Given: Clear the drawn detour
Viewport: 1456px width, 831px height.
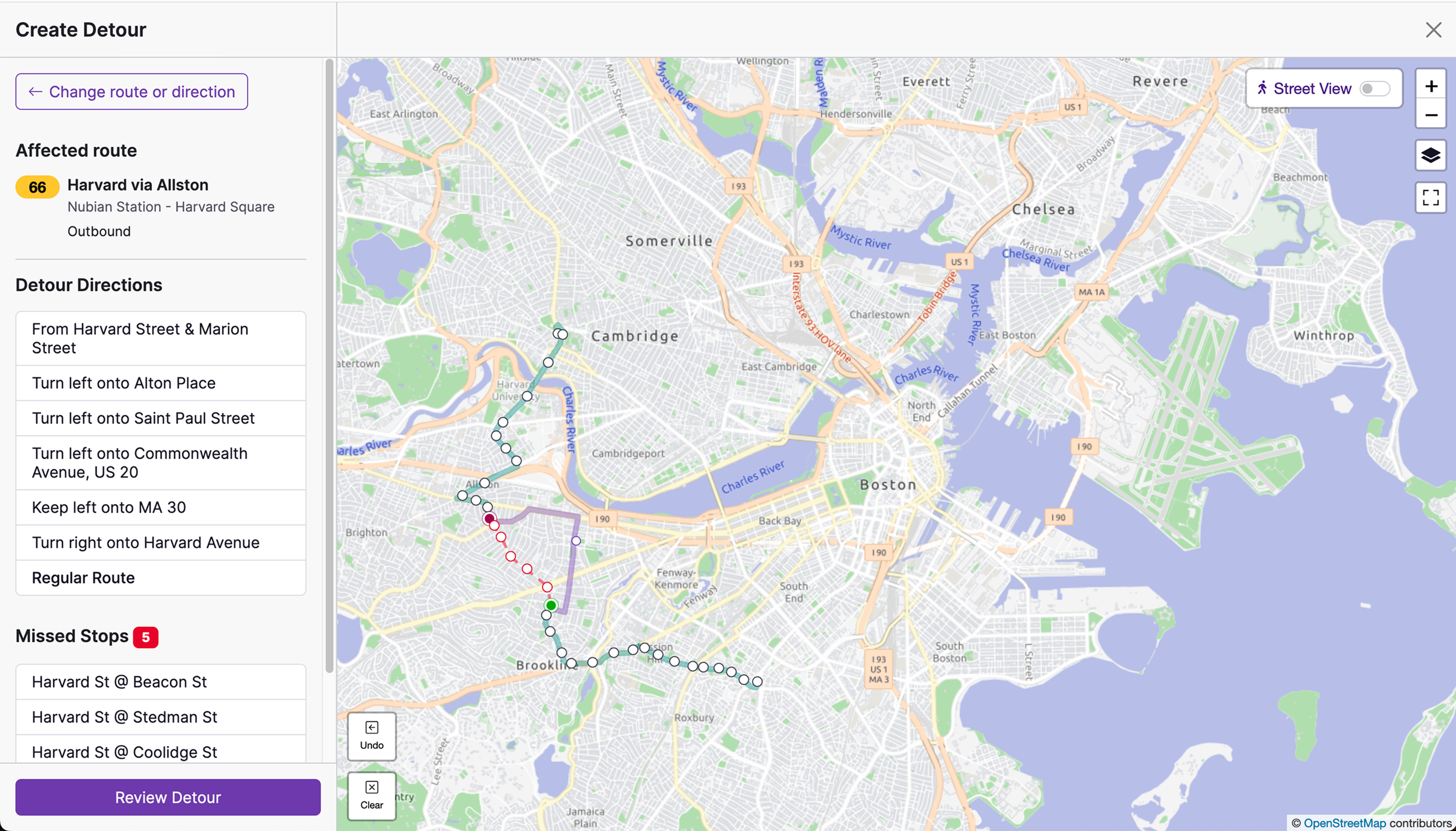Looking at the screenshot, I should pyautogui.click(x=372, y=796).
